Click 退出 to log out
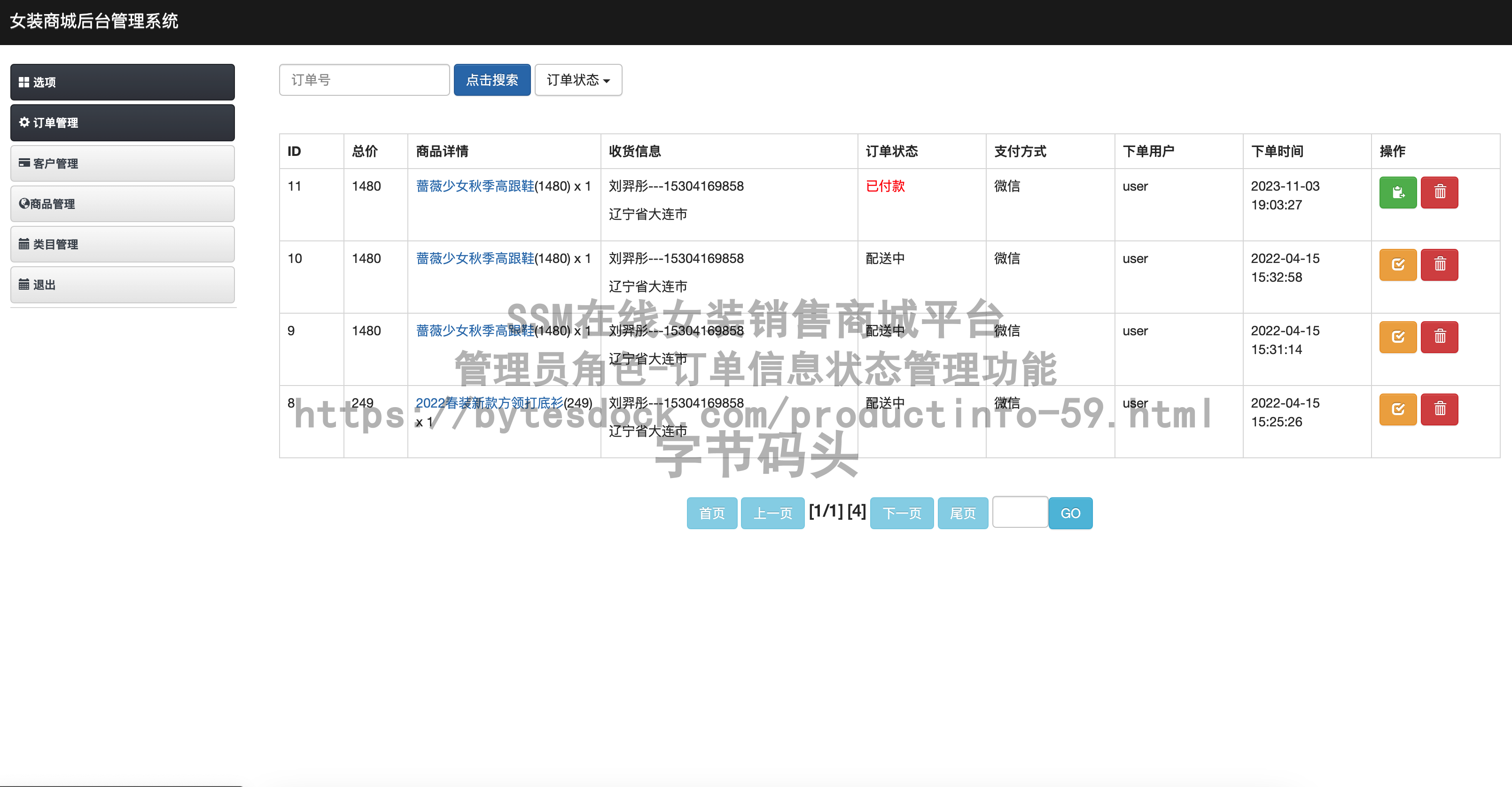Viewport: 1512px width, 787px height. (122, 285)
